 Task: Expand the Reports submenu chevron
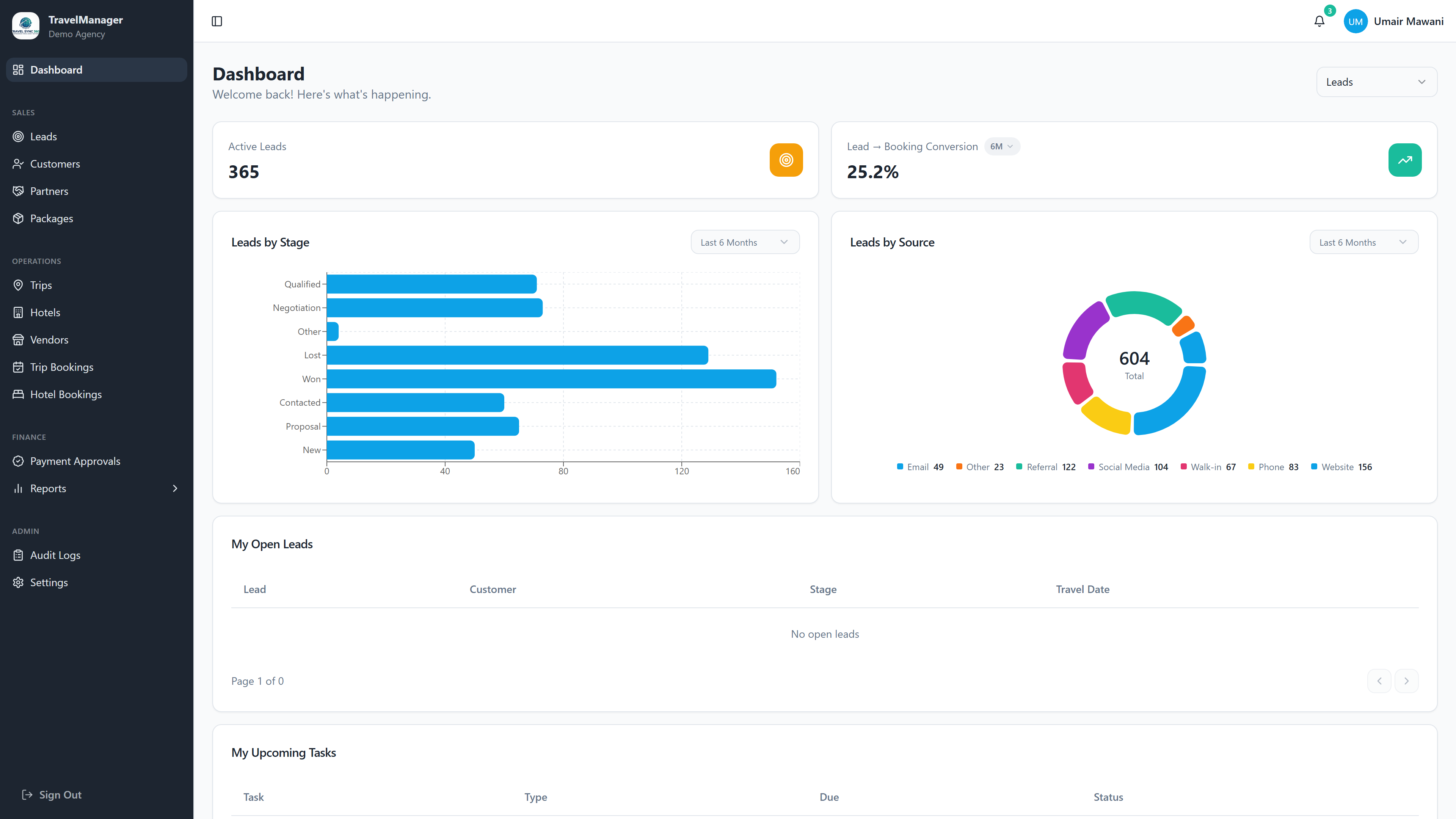[x=175, y=488]
